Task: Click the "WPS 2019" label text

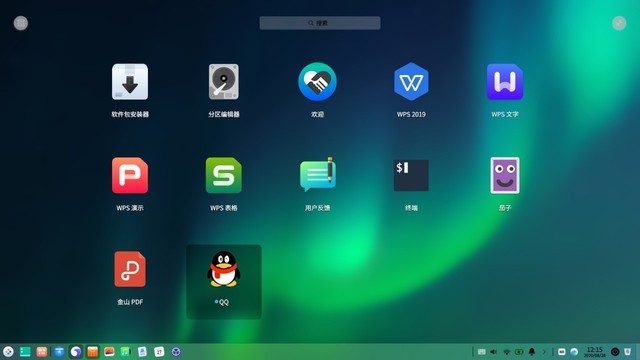Action: pos(411,114)
